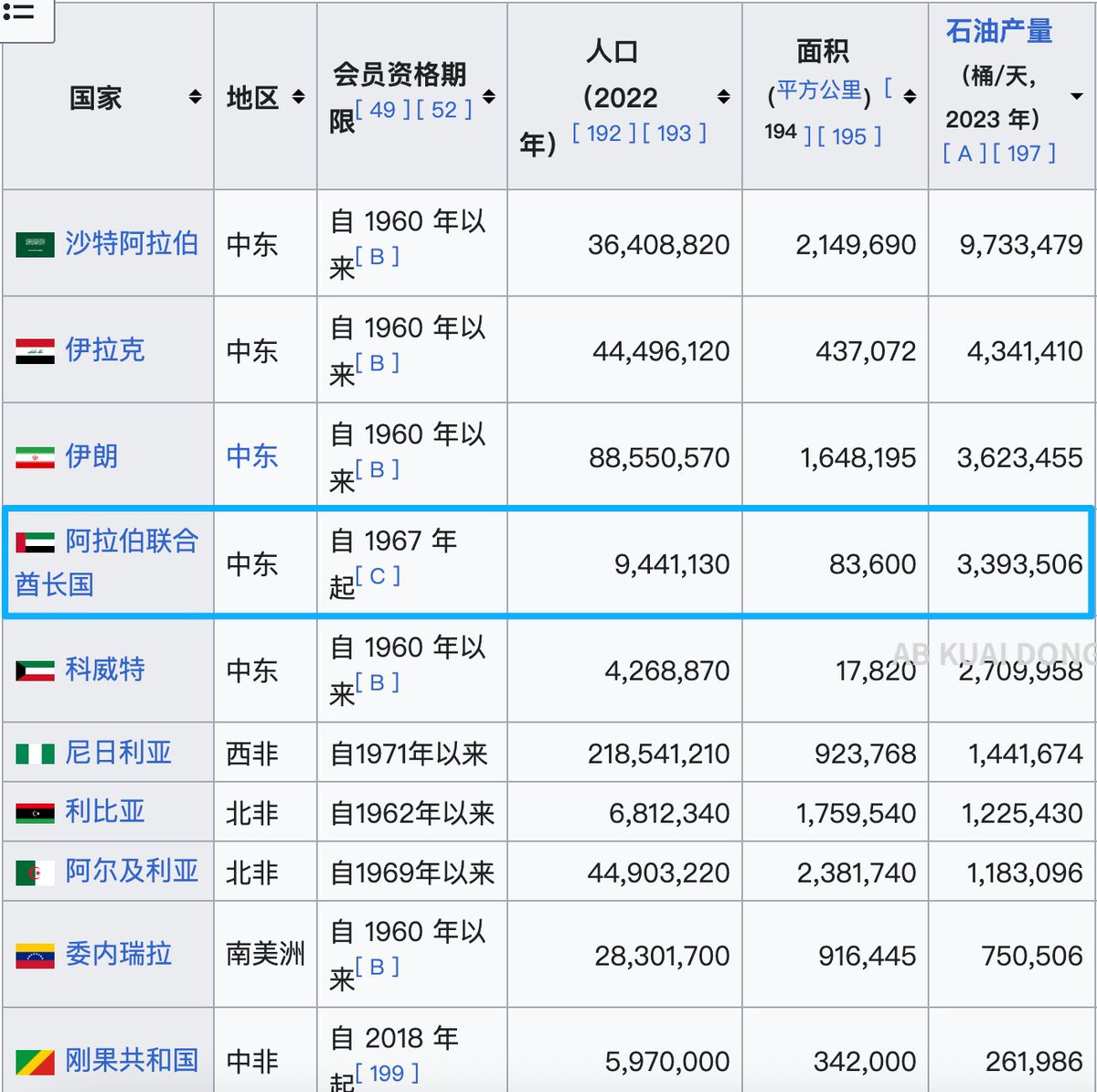
Task: Select 南美洲 region cell
Action: click(x=265, y=955)
